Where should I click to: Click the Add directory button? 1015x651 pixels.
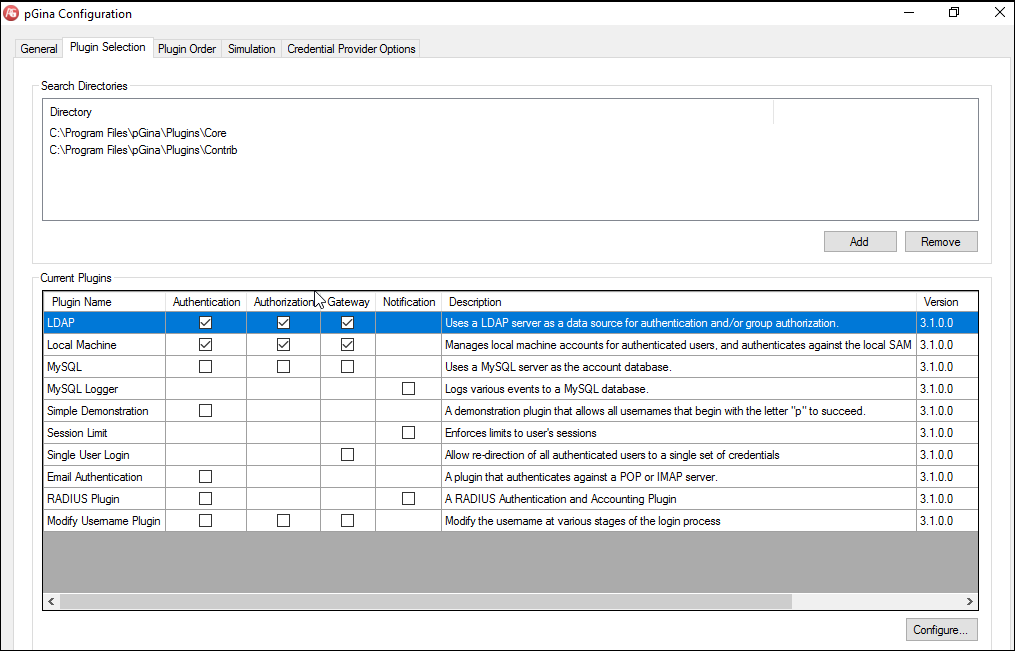click(860, 241)
